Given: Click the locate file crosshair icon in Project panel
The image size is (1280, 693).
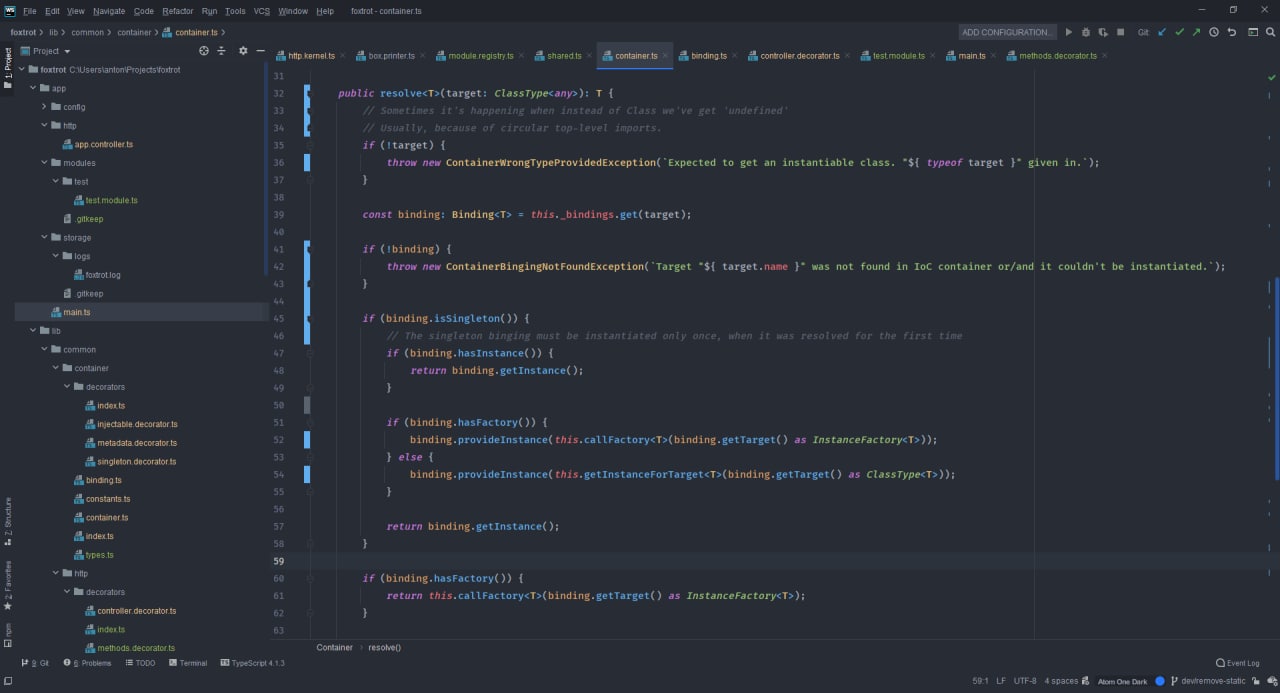Looking at the screenshot, I should coord(204,51).
